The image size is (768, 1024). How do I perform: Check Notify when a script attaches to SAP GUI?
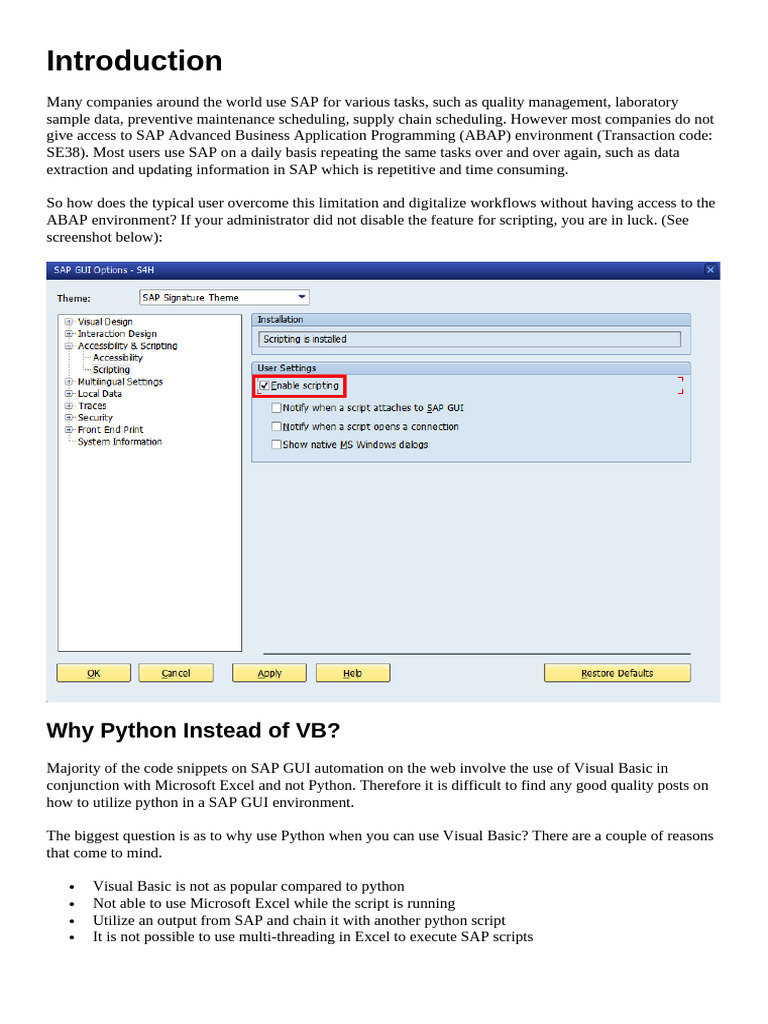(276, 408)
